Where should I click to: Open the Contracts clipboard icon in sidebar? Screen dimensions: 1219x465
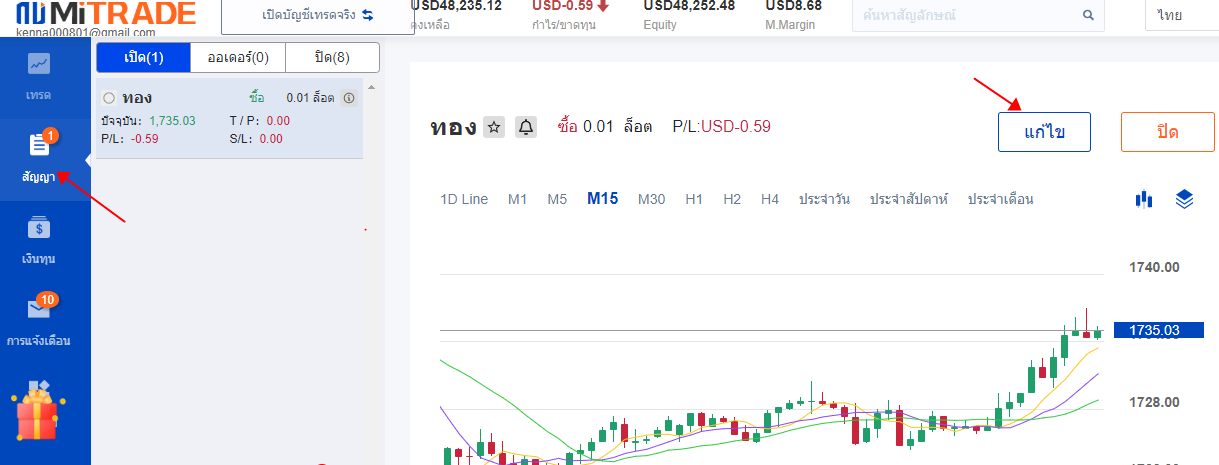pyautogui.click(x=40, y=146)
